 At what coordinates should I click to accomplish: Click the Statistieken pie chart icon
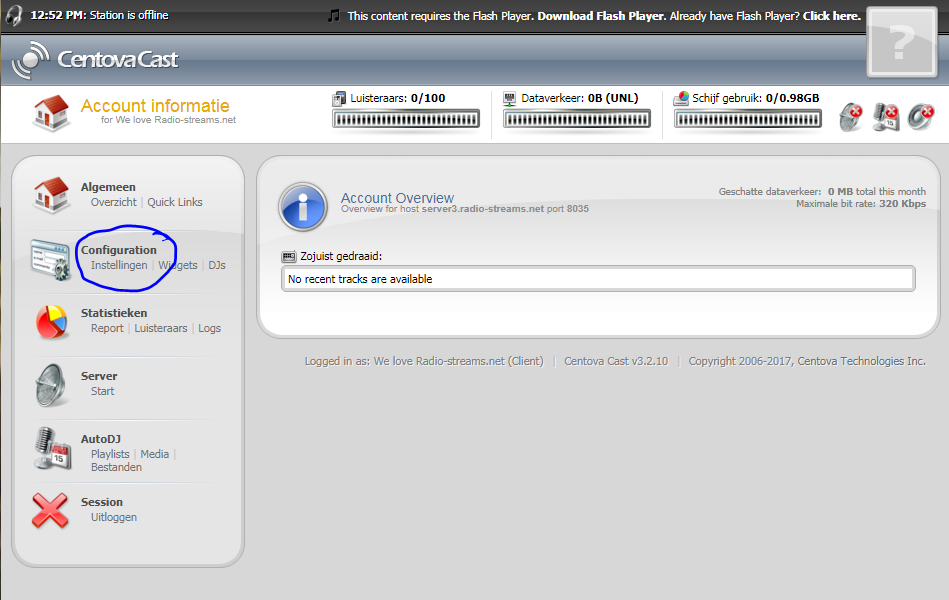[51, 321]
